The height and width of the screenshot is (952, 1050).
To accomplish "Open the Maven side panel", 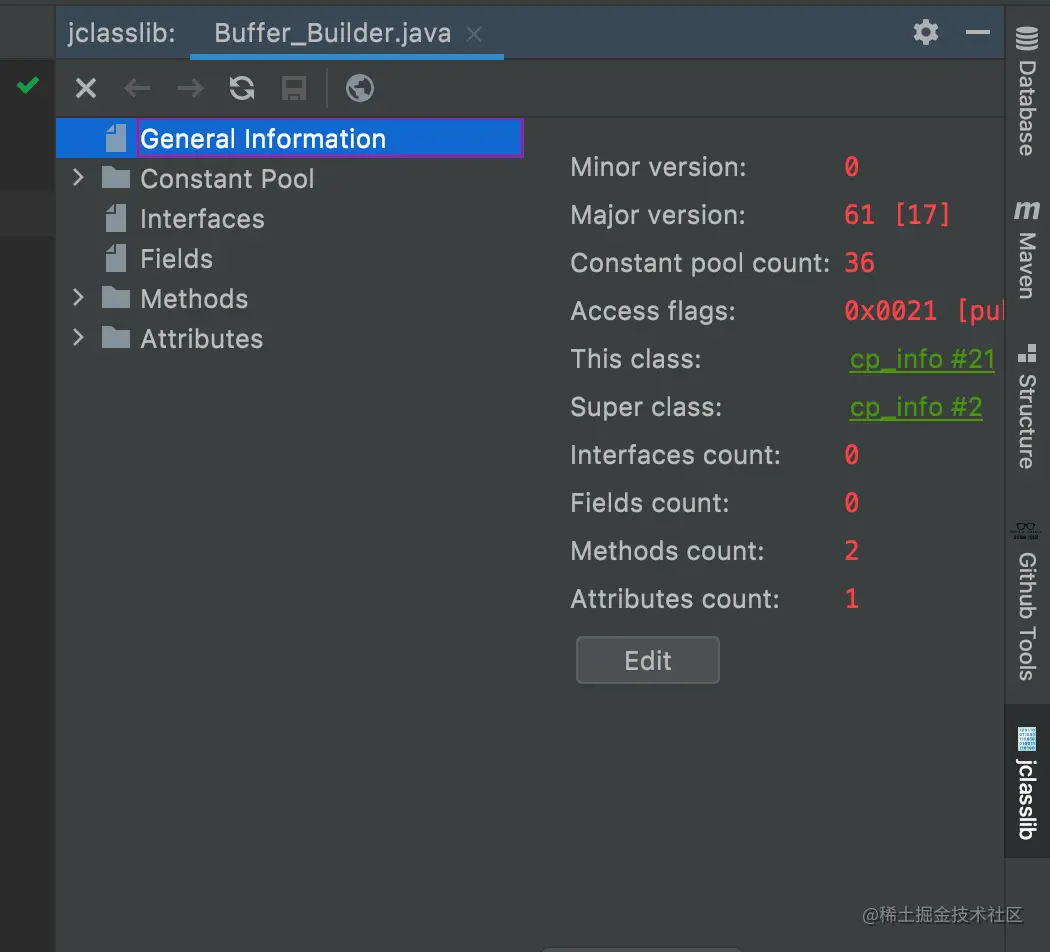I will (x=1026, y=250).
